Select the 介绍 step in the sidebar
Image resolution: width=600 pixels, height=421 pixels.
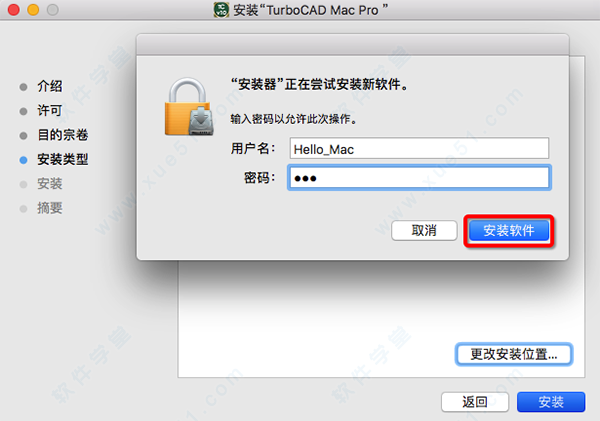(x=50, y=86)
